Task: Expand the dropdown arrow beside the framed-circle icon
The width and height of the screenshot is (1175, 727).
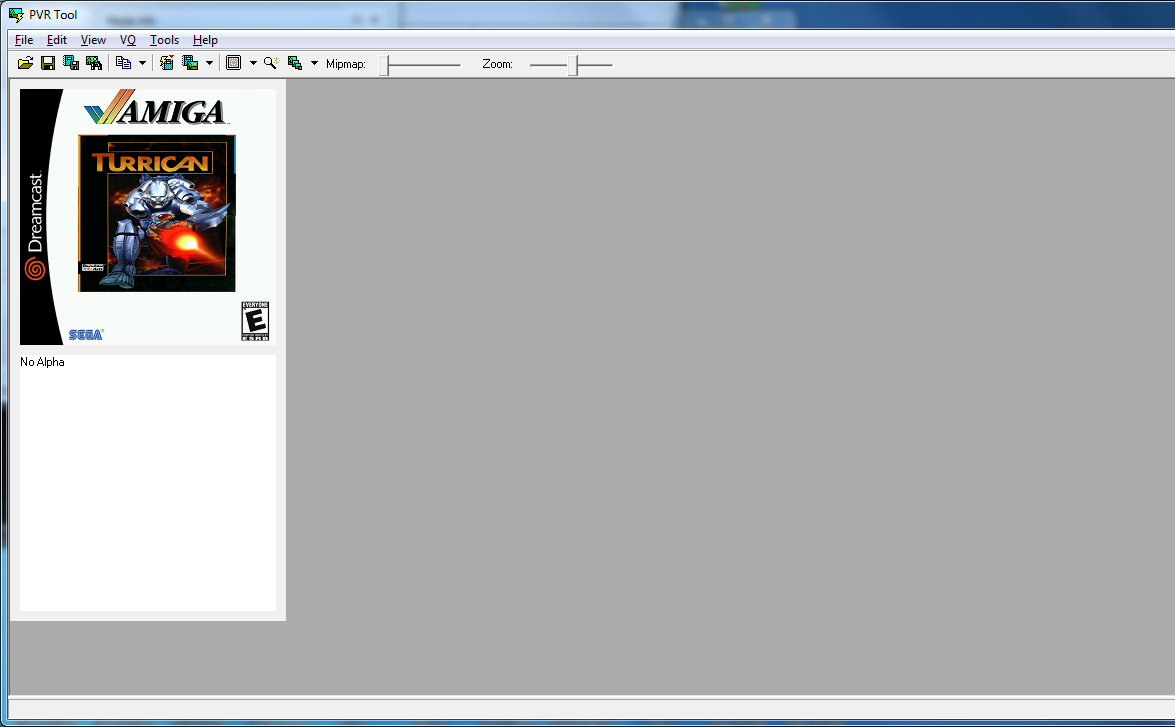Action: 253,64
